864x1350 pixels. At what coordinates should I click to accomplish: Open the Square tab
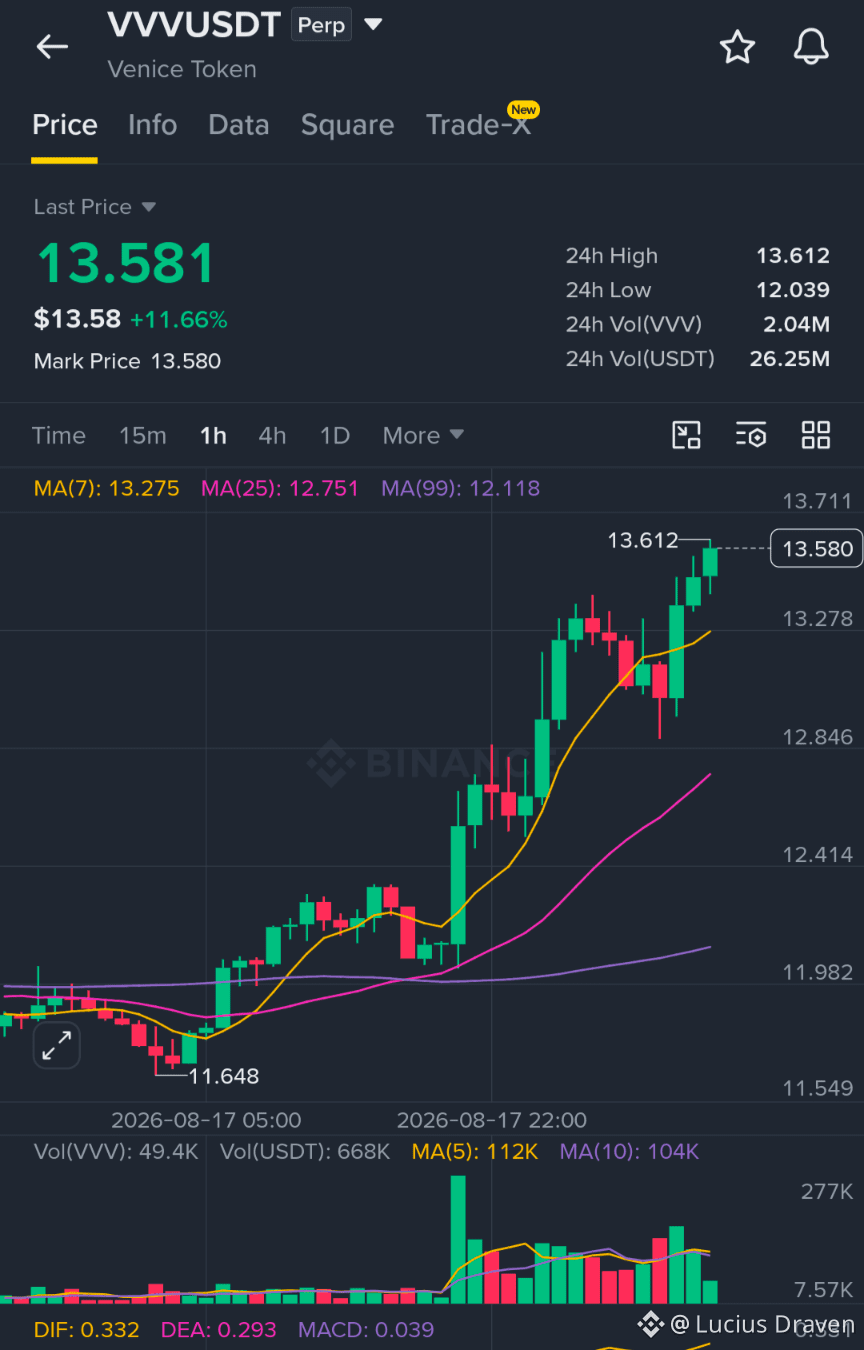[x=347, y=125]
